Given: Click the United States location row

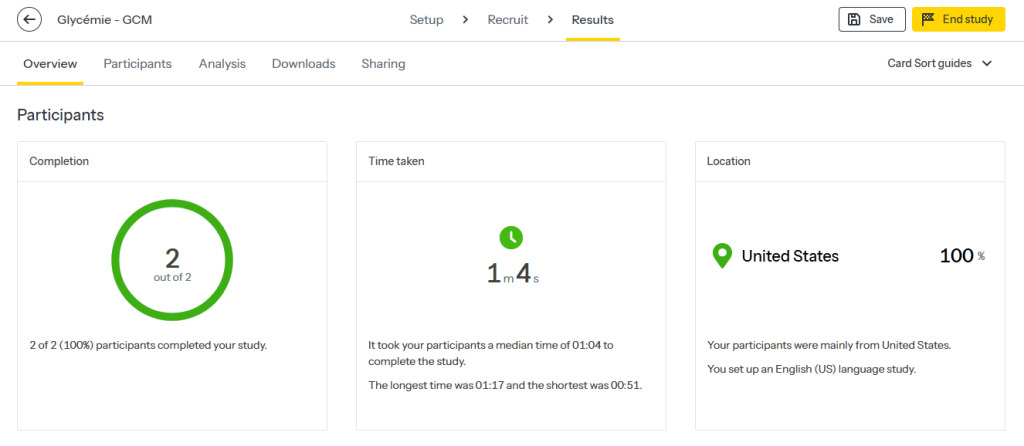Looking at the screenshot, I should [x=789, y=257].
